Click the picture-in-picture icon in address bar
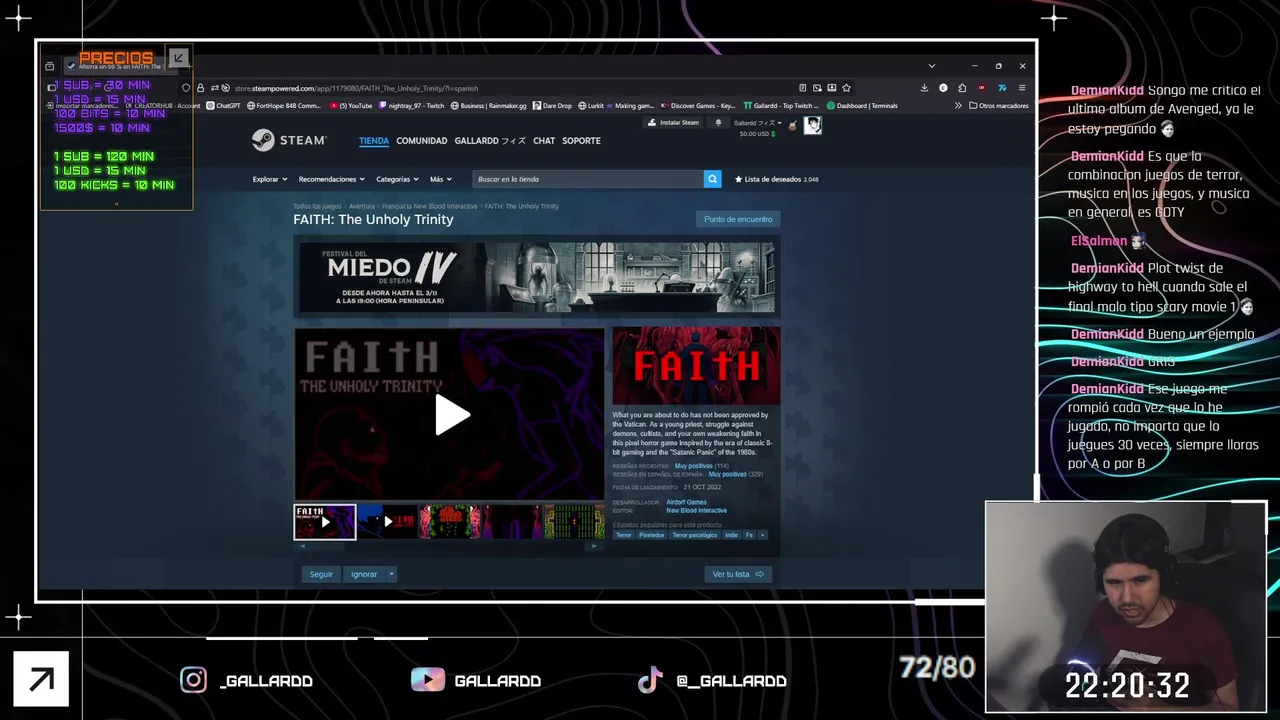The image size is (1280, 720). (x=817, y=88)
